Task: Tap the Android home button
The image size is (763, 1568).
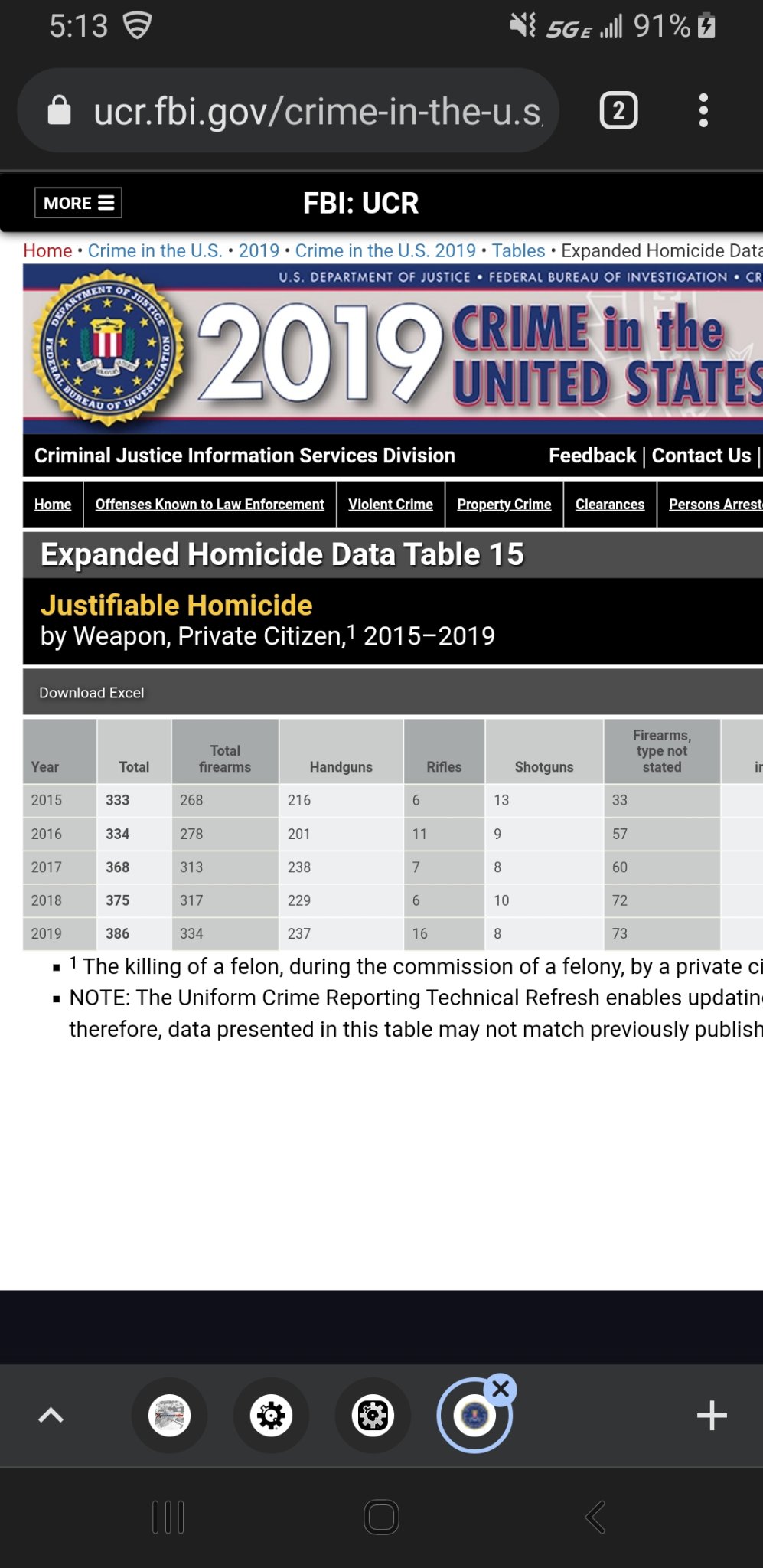Action: 381,1517
